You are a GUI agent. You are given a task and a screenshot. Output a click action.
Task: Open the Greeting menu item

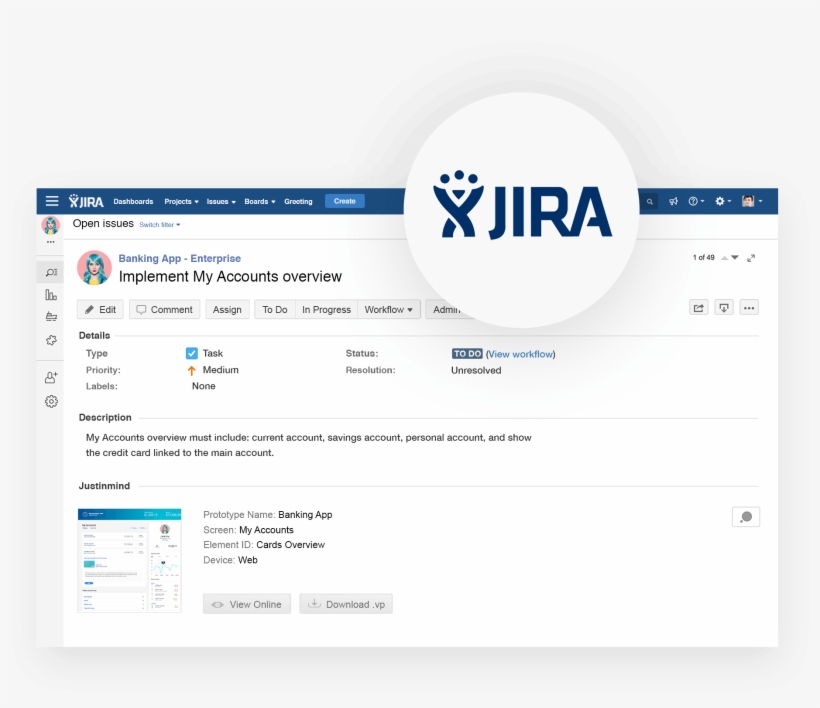pos(298,201)
